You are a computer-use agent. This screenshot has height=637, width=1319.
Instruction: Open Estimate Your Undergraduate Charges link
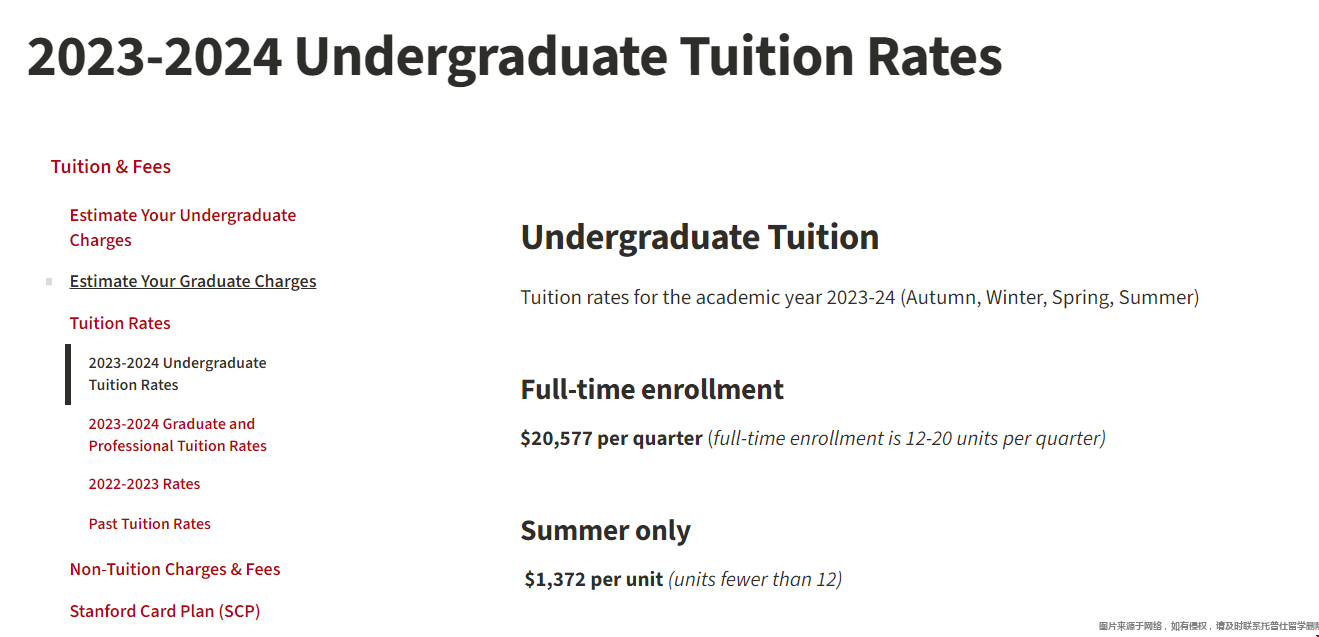click(x=183, y=228)
